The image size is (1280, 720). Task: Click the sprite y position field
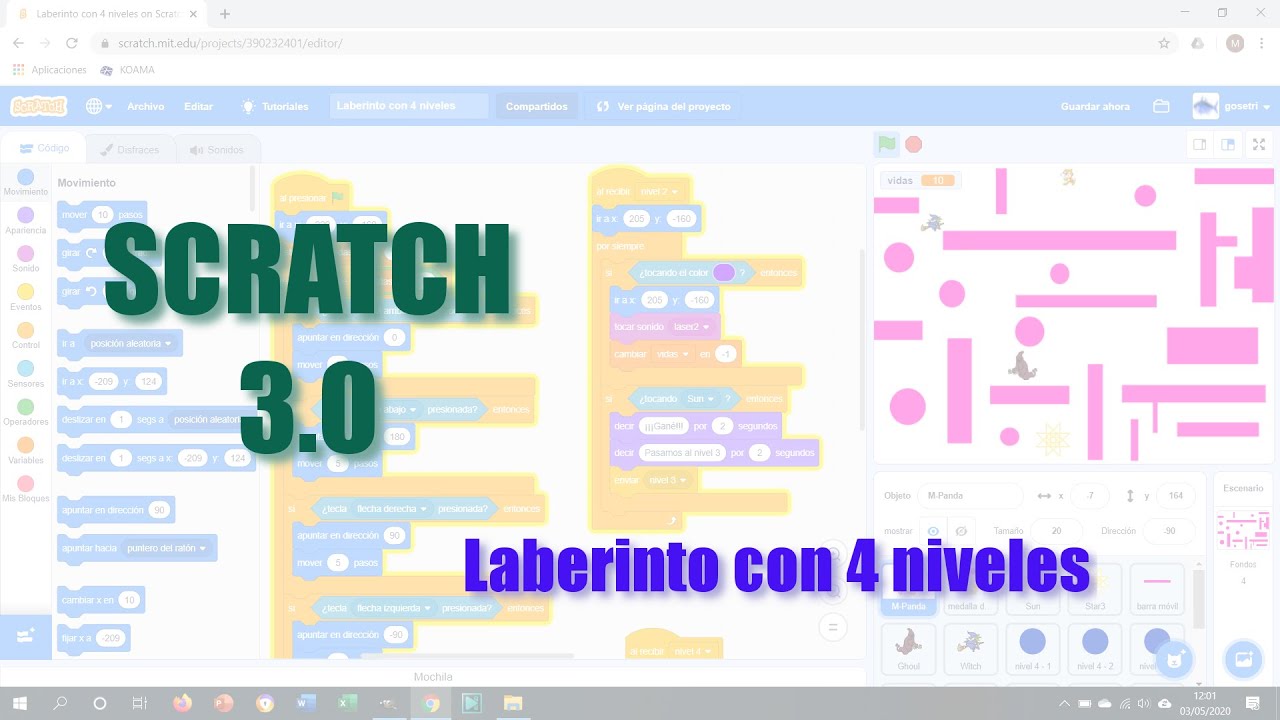(1175, 496)
